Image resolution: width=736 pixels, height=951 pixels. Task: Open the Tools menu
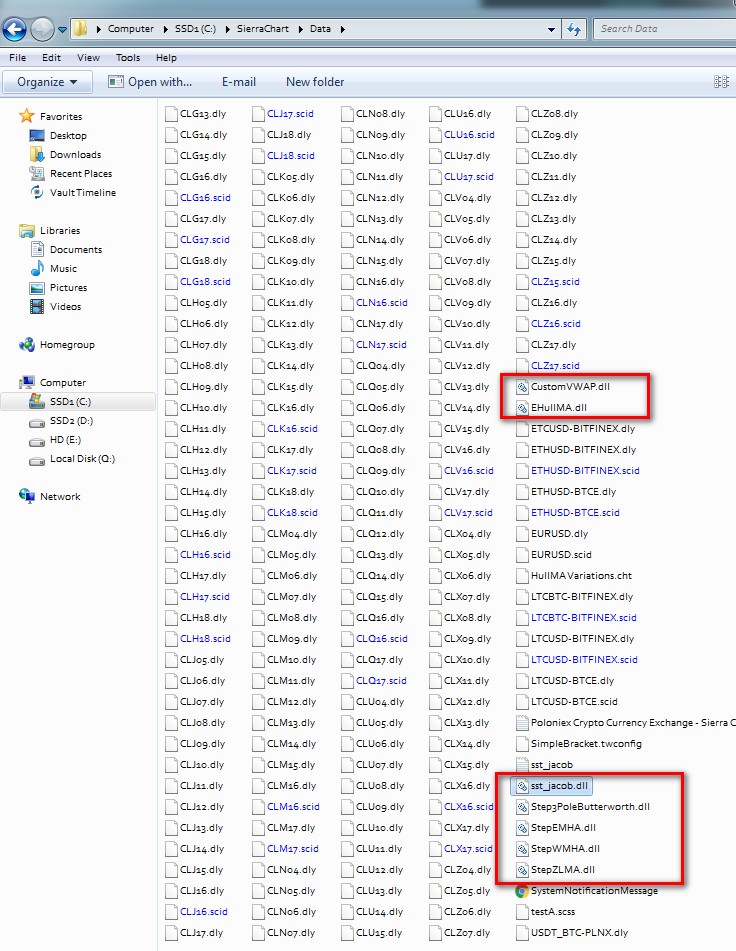128,58
